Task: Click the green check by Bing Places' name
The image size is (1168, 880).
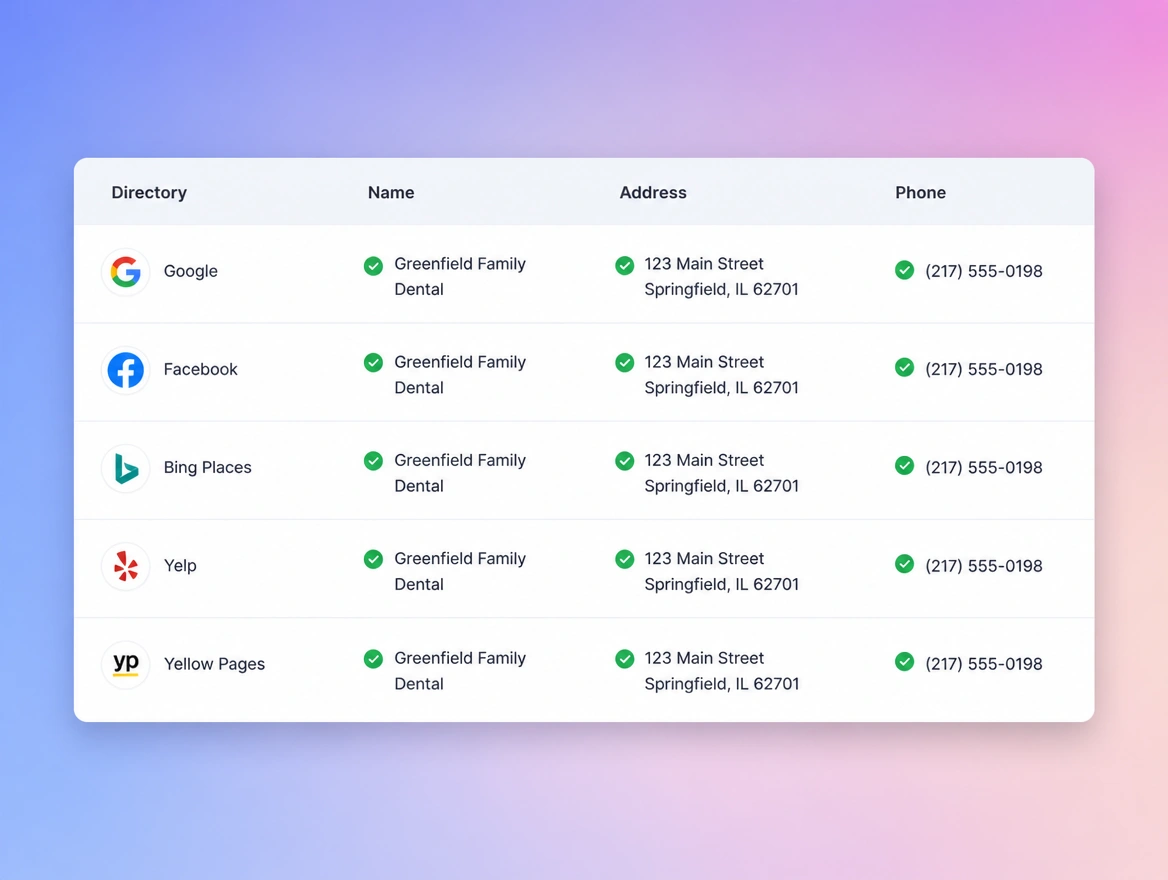Action: coord(373,461)
